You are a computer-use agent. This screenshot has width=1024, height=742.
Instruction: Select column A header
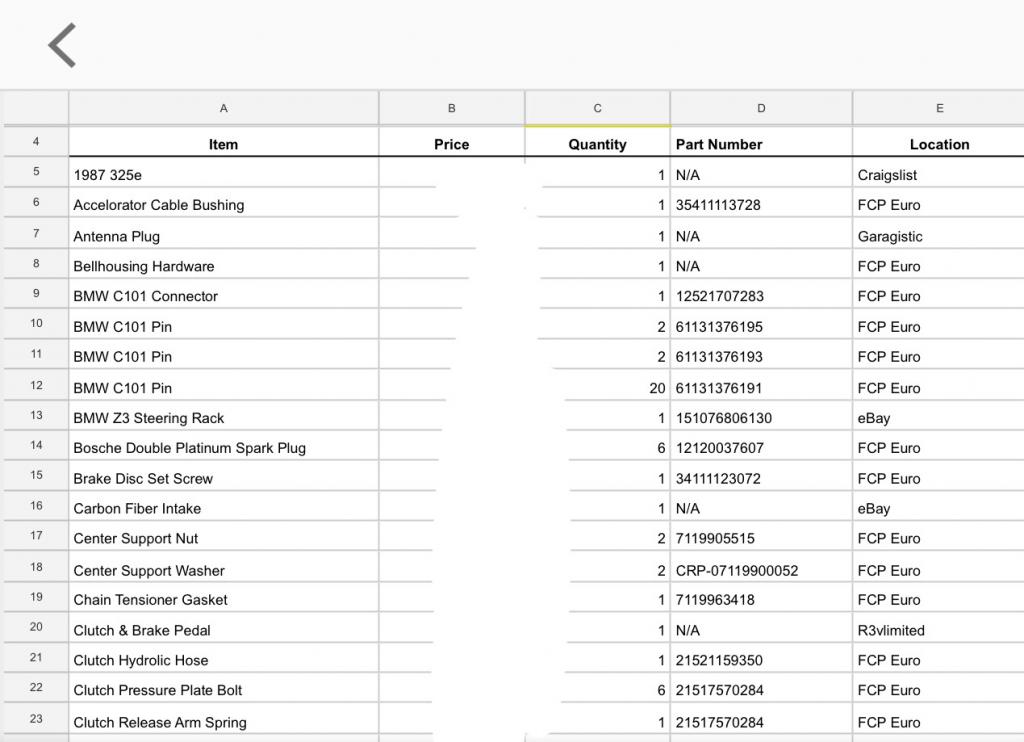[x=223, y=108]
